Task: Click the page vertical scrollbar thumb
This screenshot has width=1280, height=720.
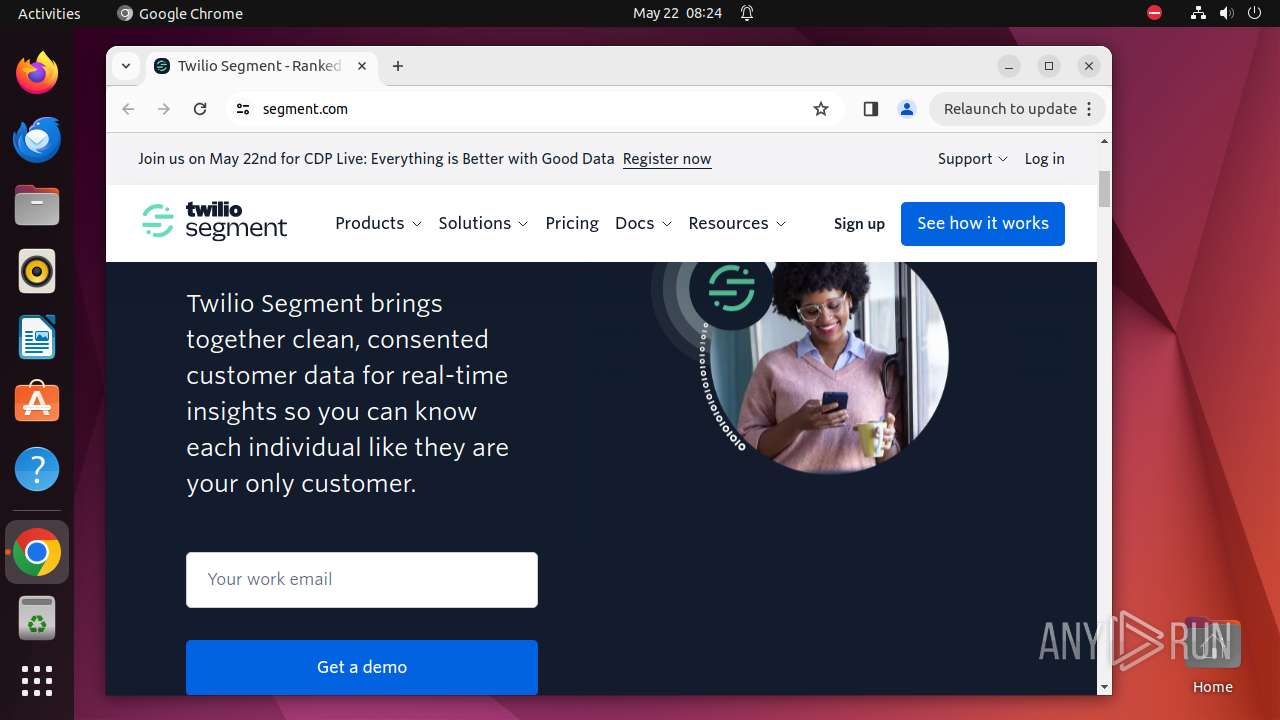Action: tap(1104, 189)
